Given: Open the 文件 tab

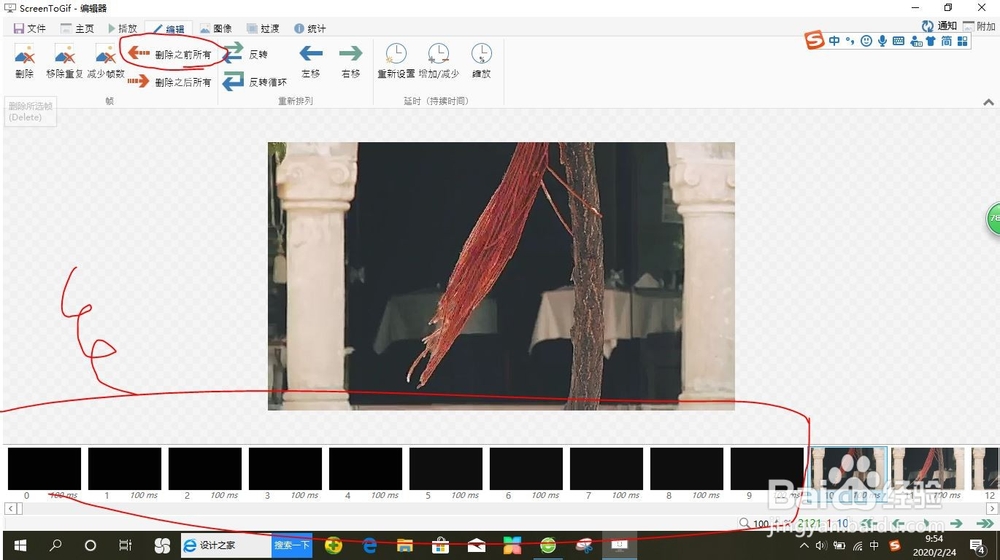Looking at the screenshot, I should [x=29, y=28].
